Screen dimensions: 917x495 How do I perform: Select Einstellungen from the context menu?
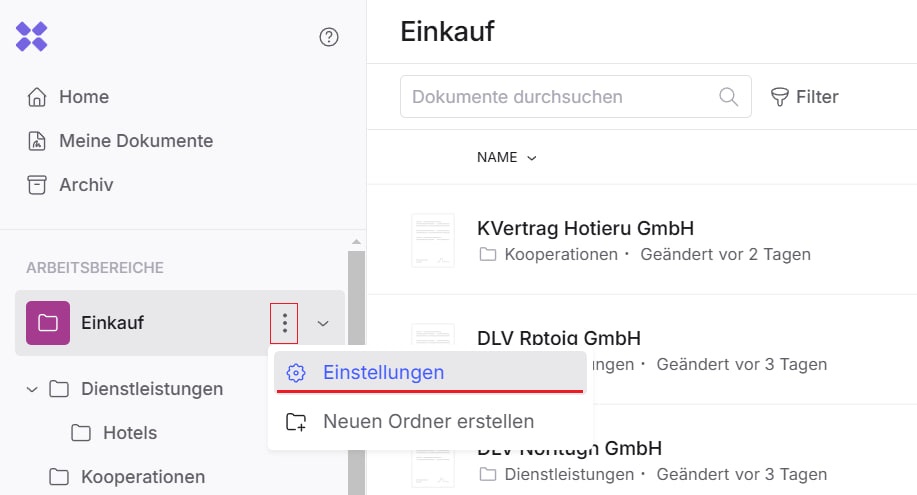tap(383, 372)
